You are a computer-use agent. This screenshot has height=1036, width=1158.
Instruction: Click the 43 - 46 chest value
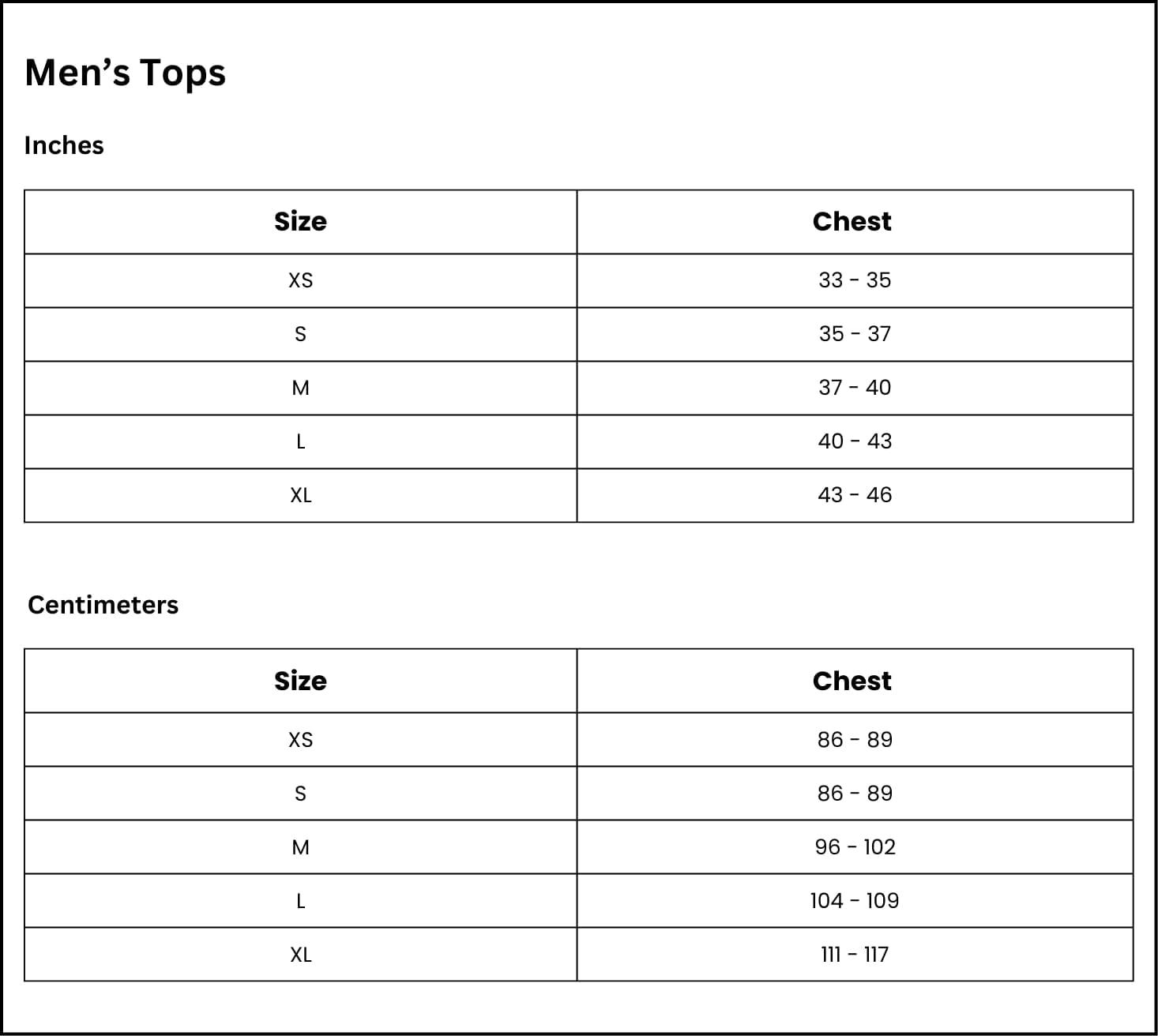click(x=855, y=495)
